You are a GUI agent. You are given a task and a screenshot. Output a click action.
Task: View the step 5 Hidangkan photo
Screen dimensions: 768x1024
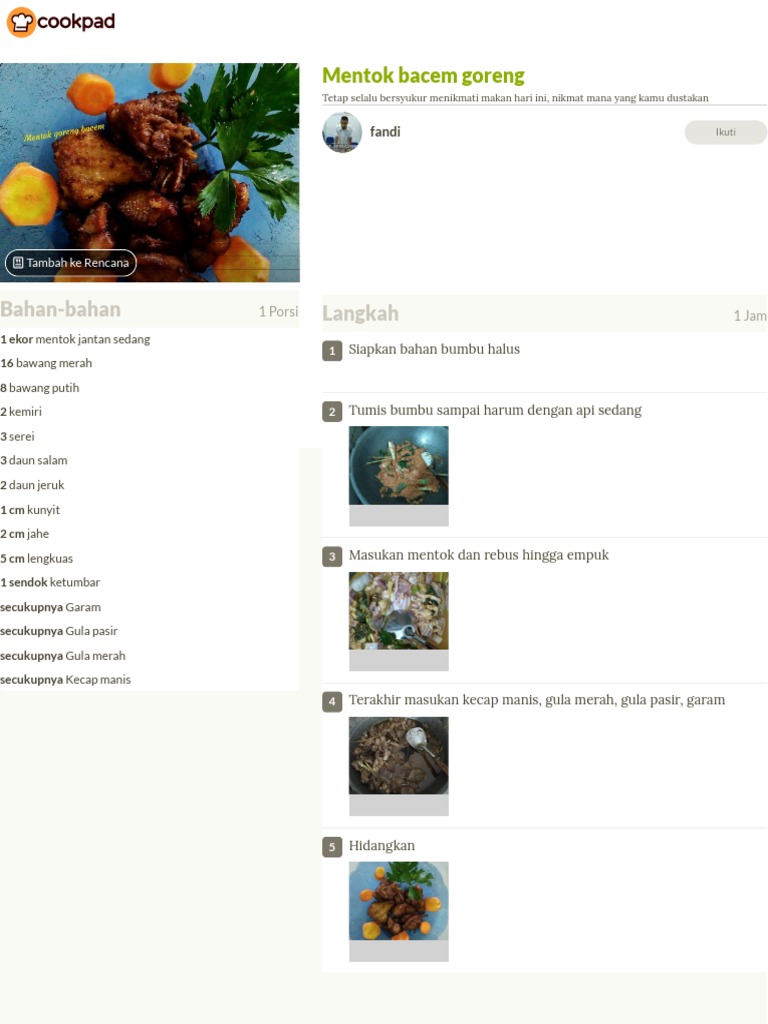pyautogui.click(x=398, y=901)
